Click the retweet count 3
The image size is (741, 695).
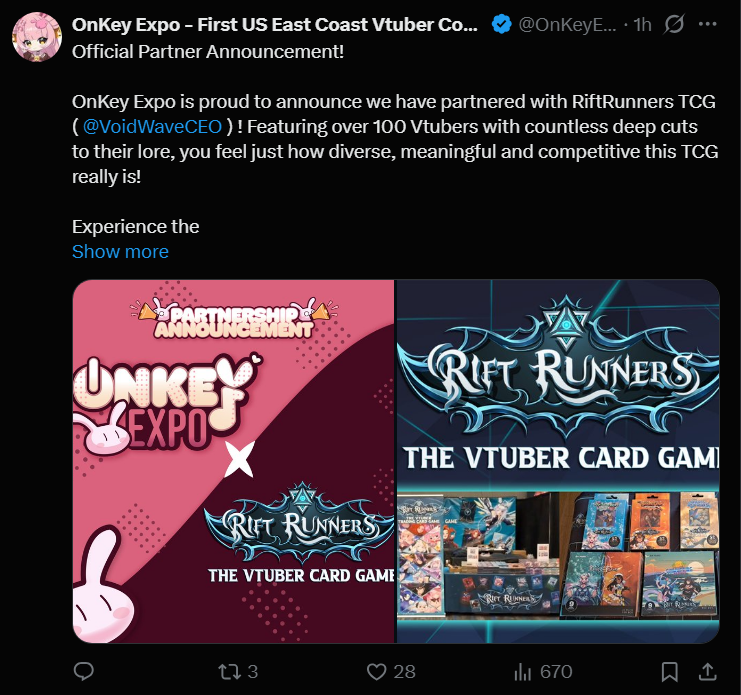(x=253, y=671)
